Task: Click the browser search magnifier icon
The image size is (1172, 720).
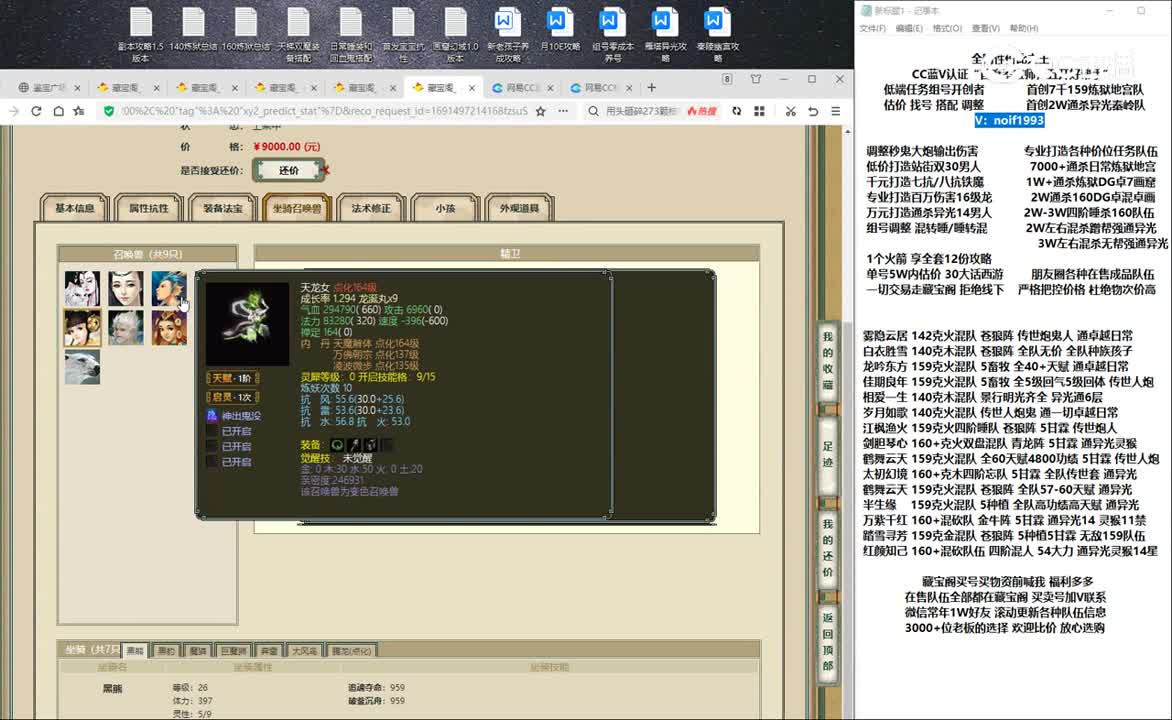Action: [x=593, y=111]
